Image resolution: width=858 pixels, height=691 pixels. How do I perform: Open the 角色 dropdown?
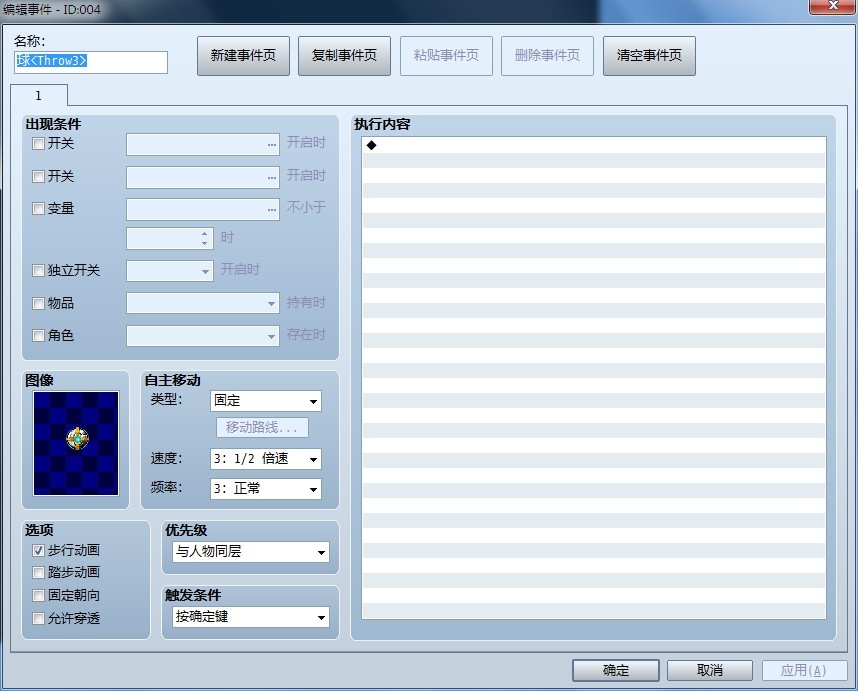coord(202,335)
